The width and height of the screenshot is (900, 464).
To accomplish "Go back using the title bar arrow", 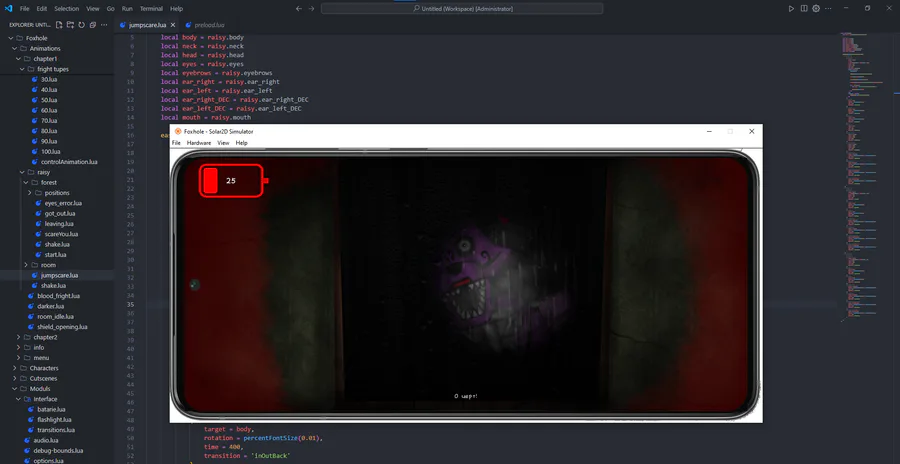I will pyautogui.click(x=298, y=9).
